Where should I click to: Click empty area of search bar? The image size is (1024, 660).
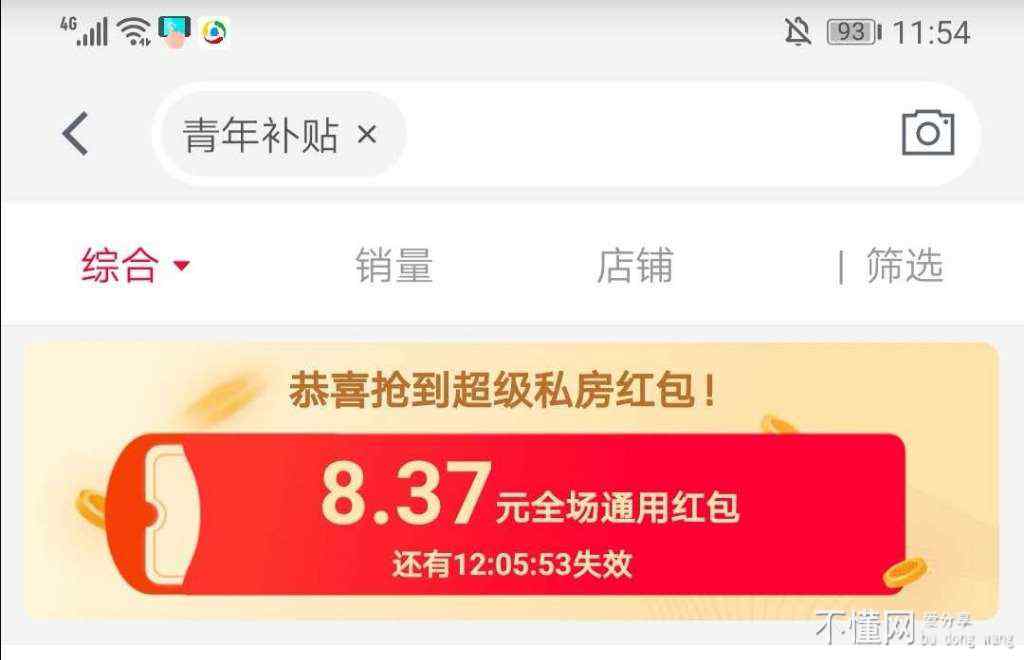[647, 134]
